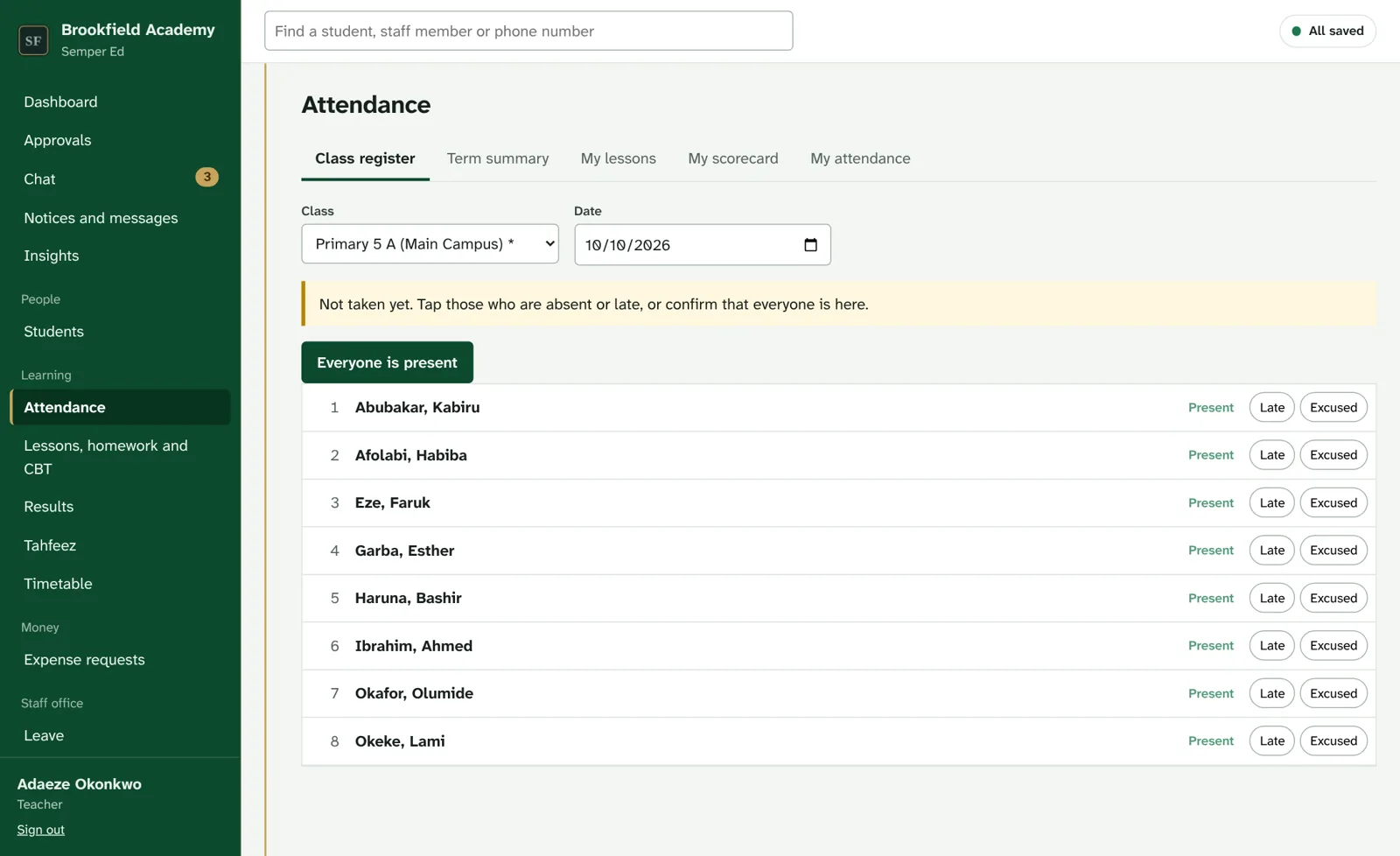Open Tahfeez in the sidebar

point(120,545)
